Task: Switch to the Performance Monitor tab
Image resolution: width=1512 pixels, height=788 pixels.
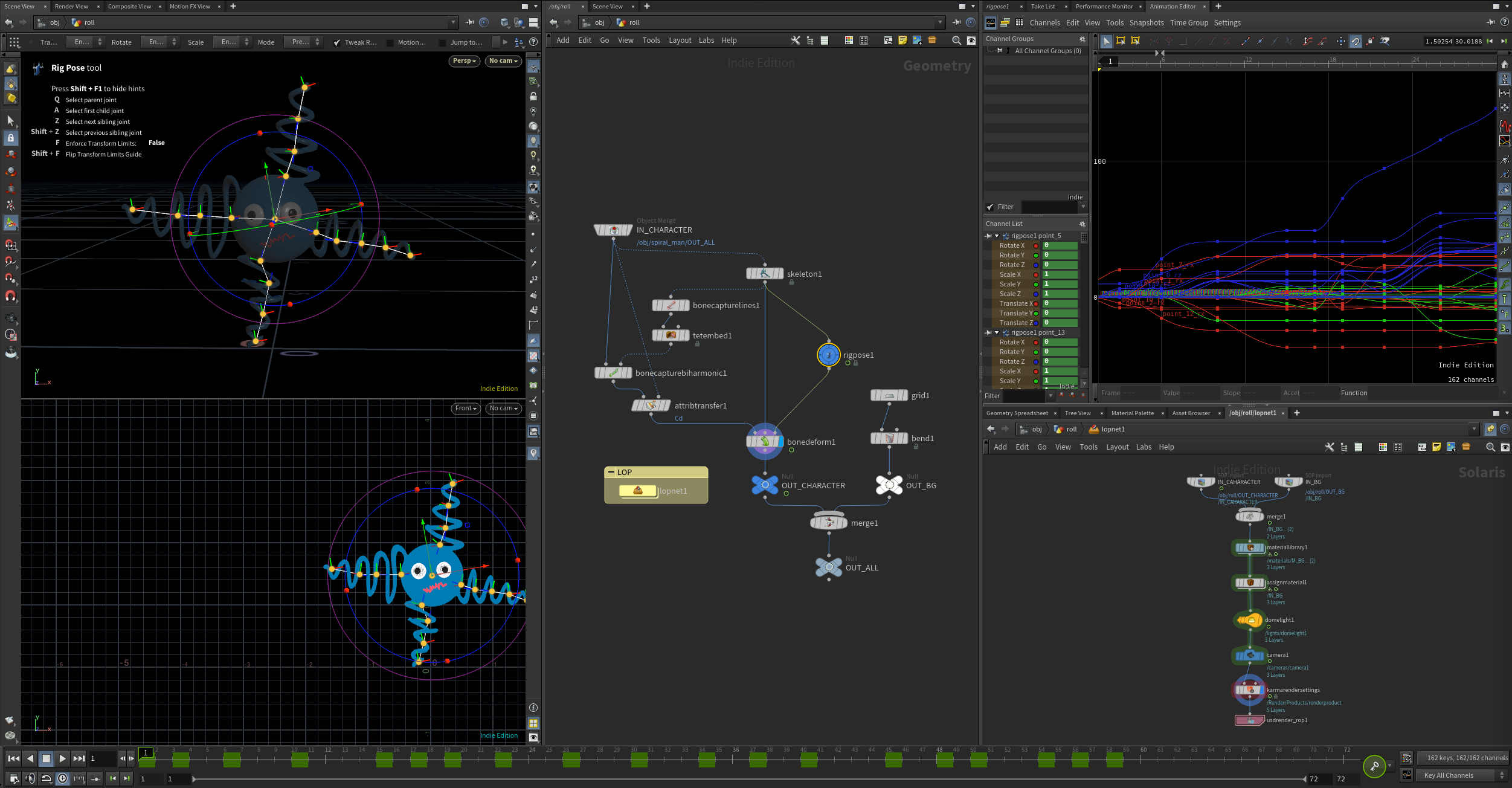Action: click(1104, 7)
